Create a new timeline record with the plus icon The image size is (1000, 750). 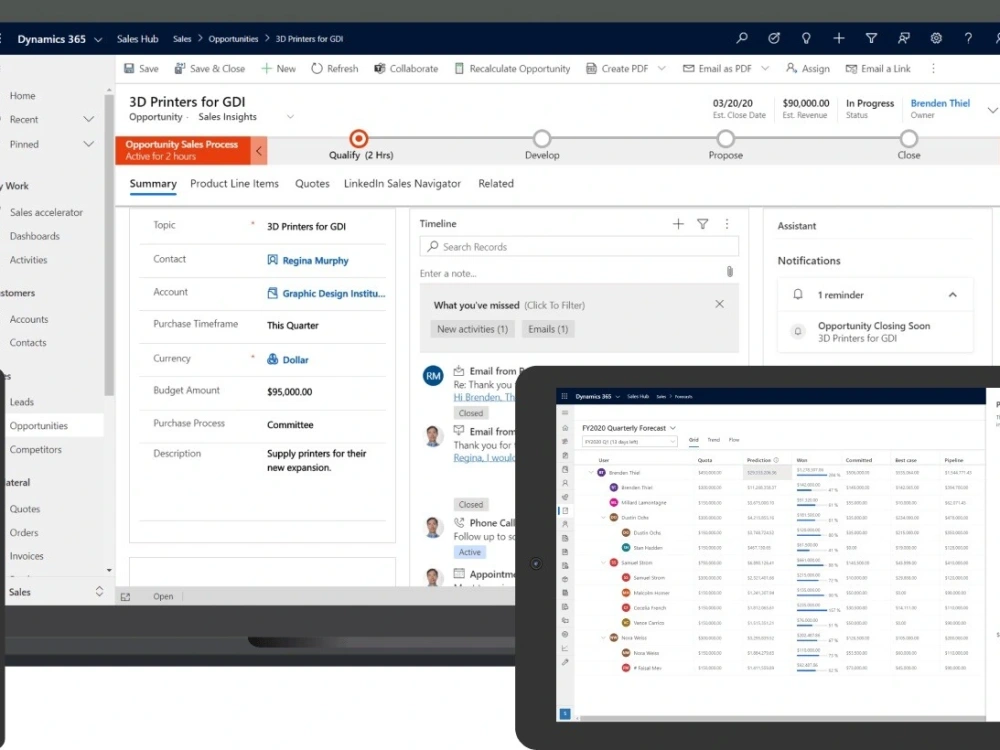(x=678, y=224)
